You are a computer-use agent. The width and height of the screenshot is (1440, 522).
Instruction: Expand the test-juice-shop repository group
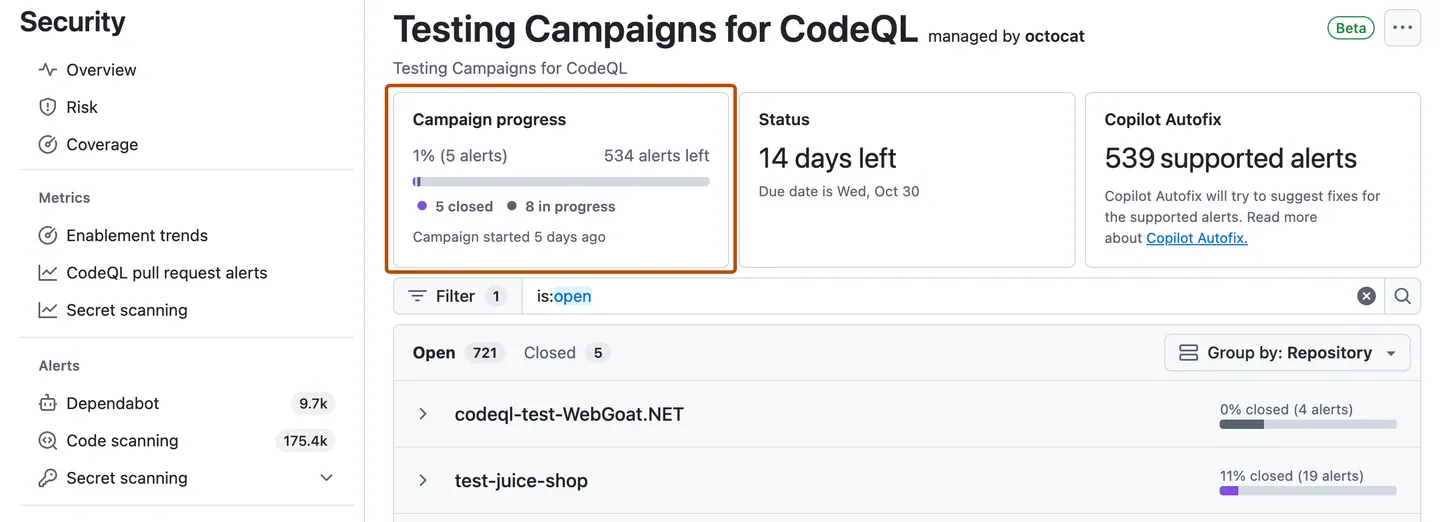coord(423,481)
